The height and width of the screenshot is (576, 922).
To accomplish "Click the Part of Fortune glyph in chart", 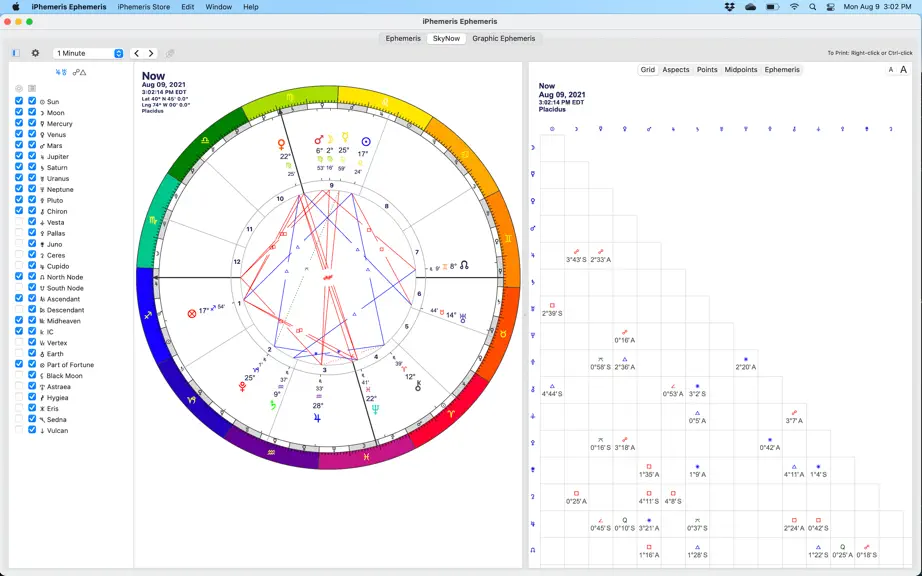I will [192, 314].
